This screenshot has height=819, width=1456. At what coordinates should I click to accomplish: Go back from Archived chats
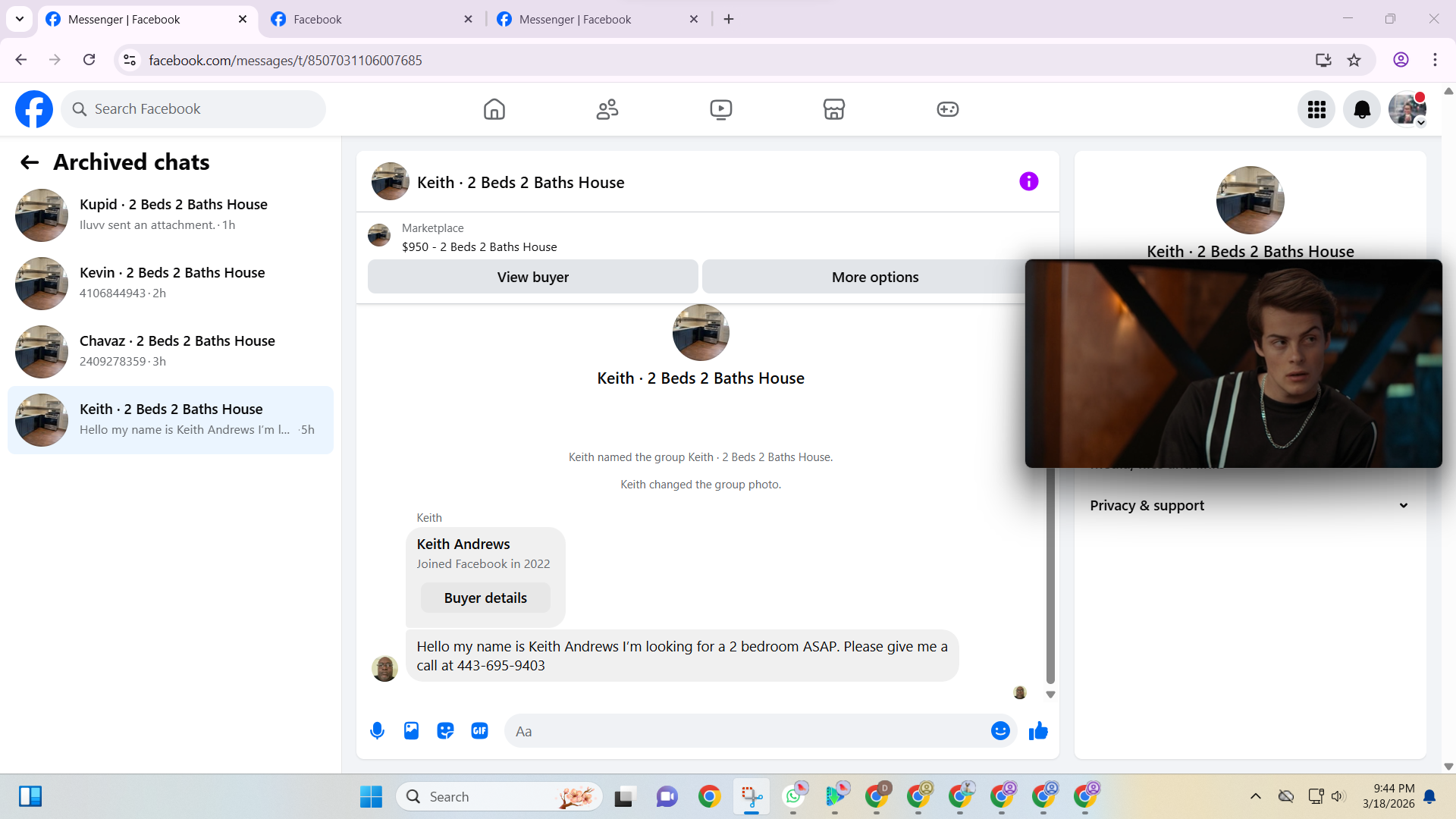coord(30,162)
